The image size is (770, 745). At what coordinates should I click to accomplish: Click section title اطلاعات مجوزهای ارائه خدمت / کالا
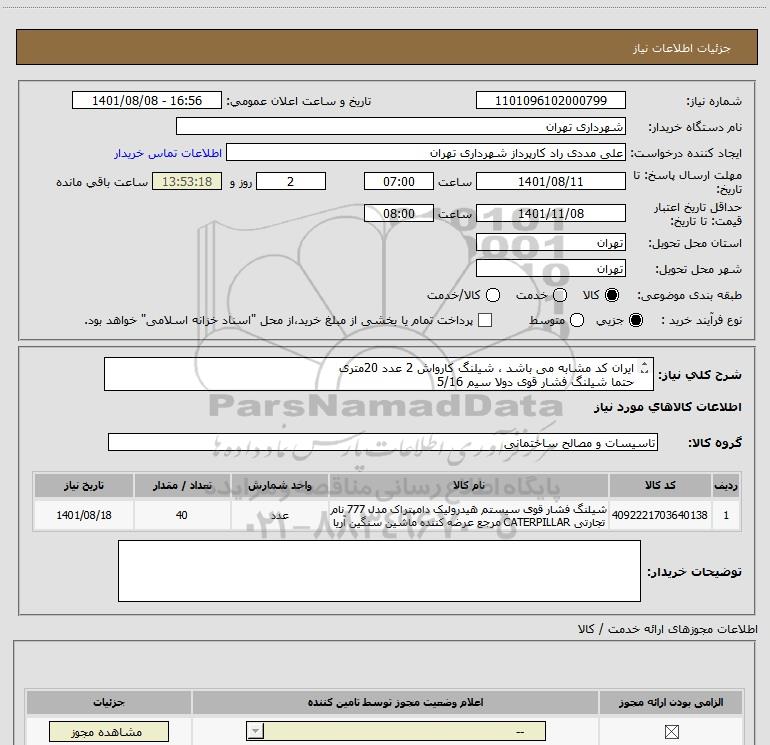coord(667,629)
